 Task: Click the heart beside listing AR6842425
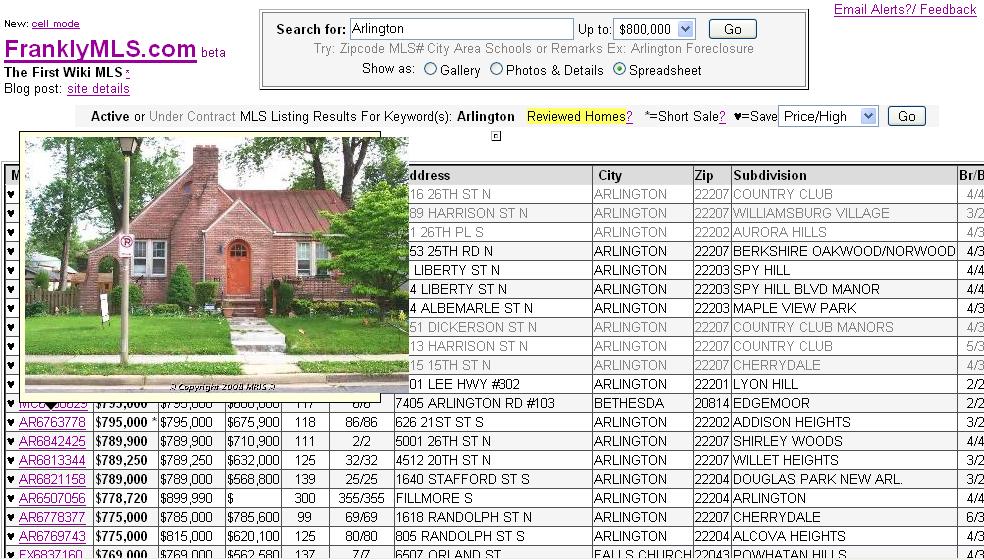[x=11, y=441]
